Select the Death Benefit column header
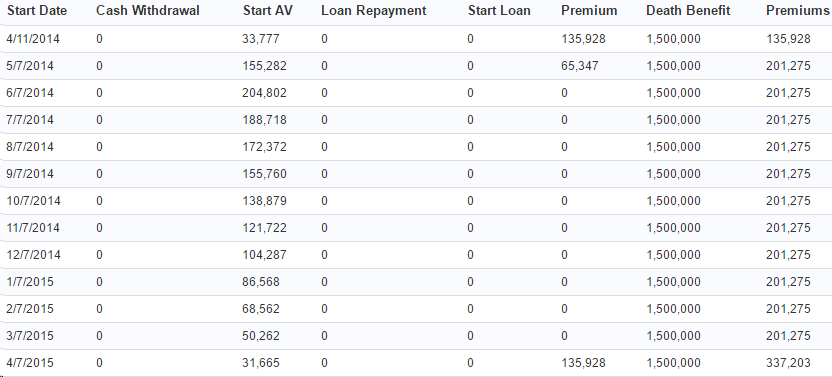 click(x=688, y=11)
